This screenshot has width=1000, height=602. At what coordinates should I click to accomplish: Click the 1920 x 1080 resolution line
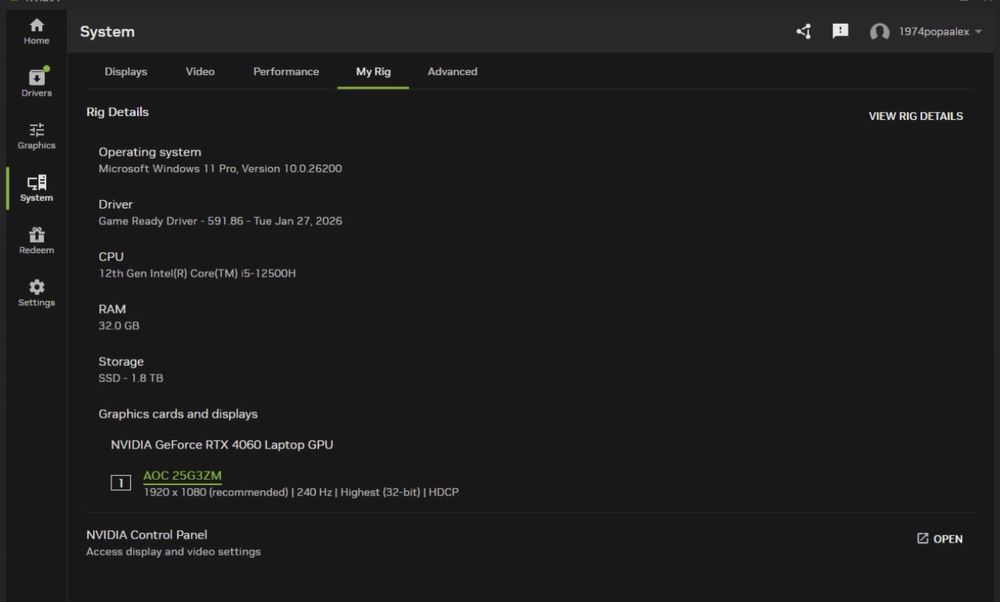click(x=301, y=492)
